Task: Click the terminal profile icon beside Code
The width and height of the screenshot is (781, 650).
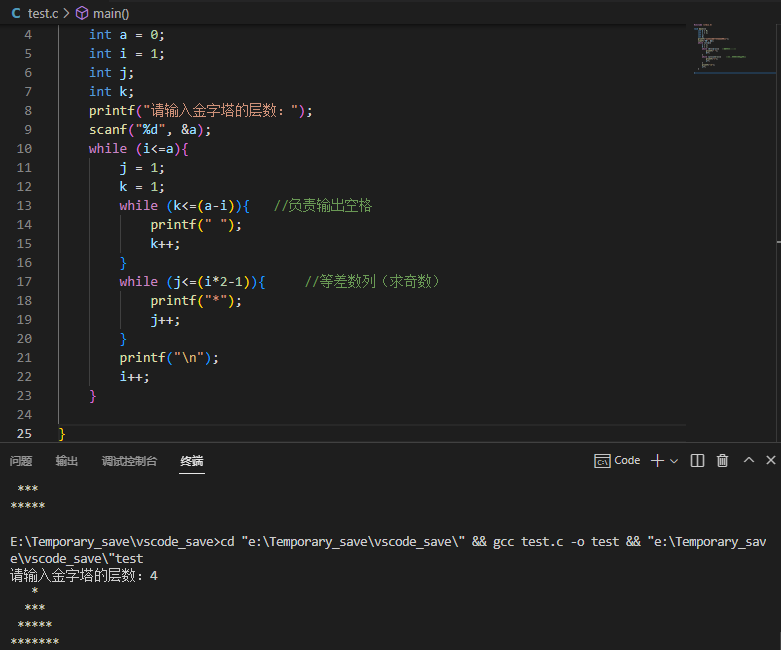Action: coord(602,461)
